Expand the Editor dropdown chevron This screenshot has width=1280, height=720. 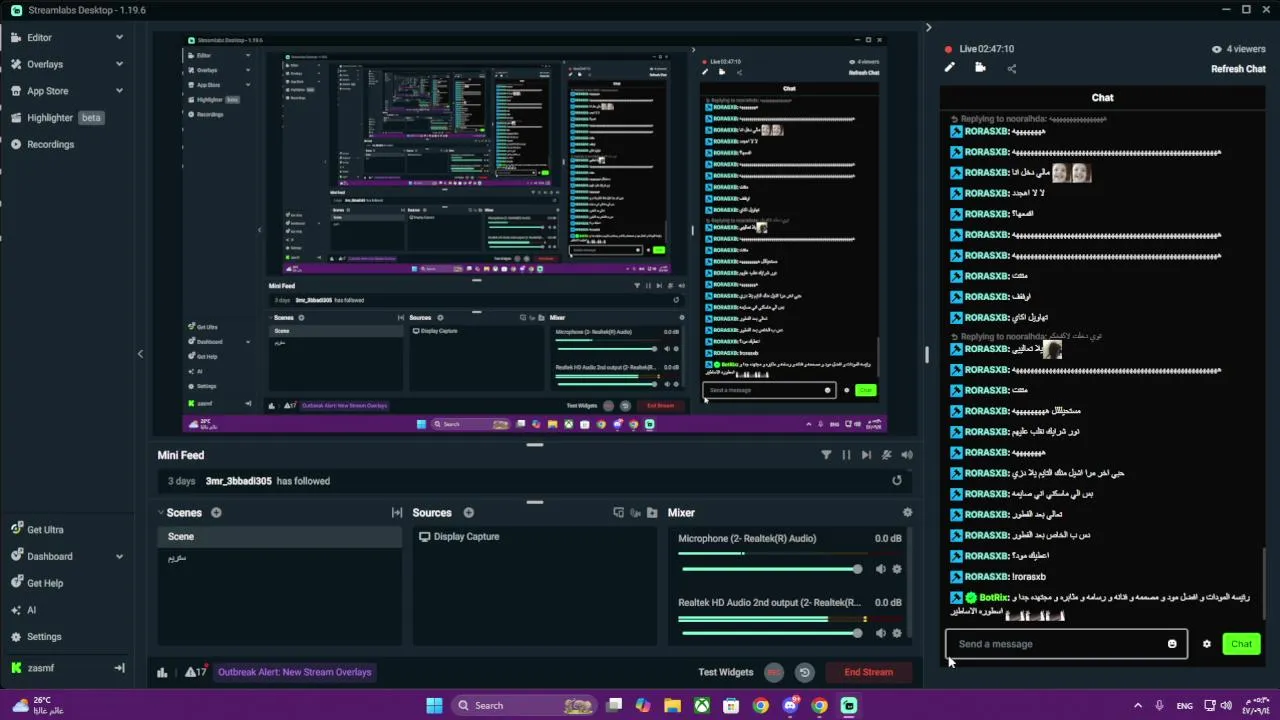[119, 37]
